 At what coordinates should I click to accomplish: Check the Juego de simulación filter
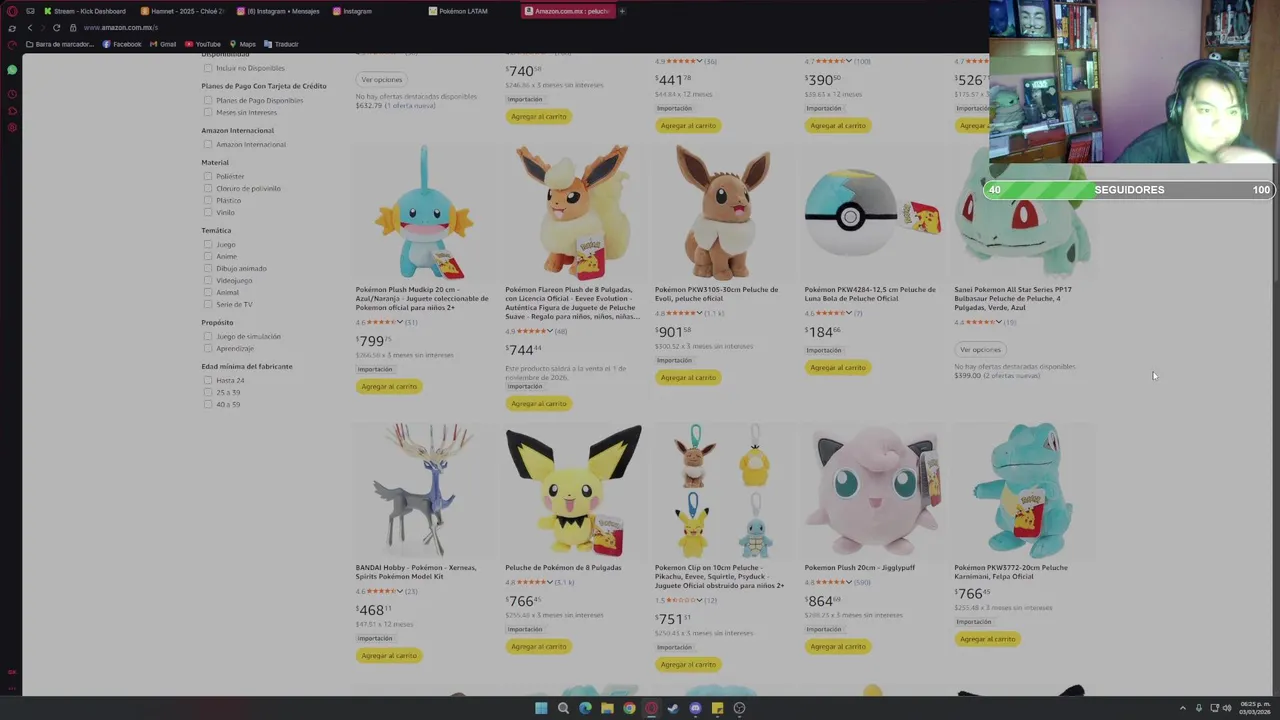coord(208,336)
